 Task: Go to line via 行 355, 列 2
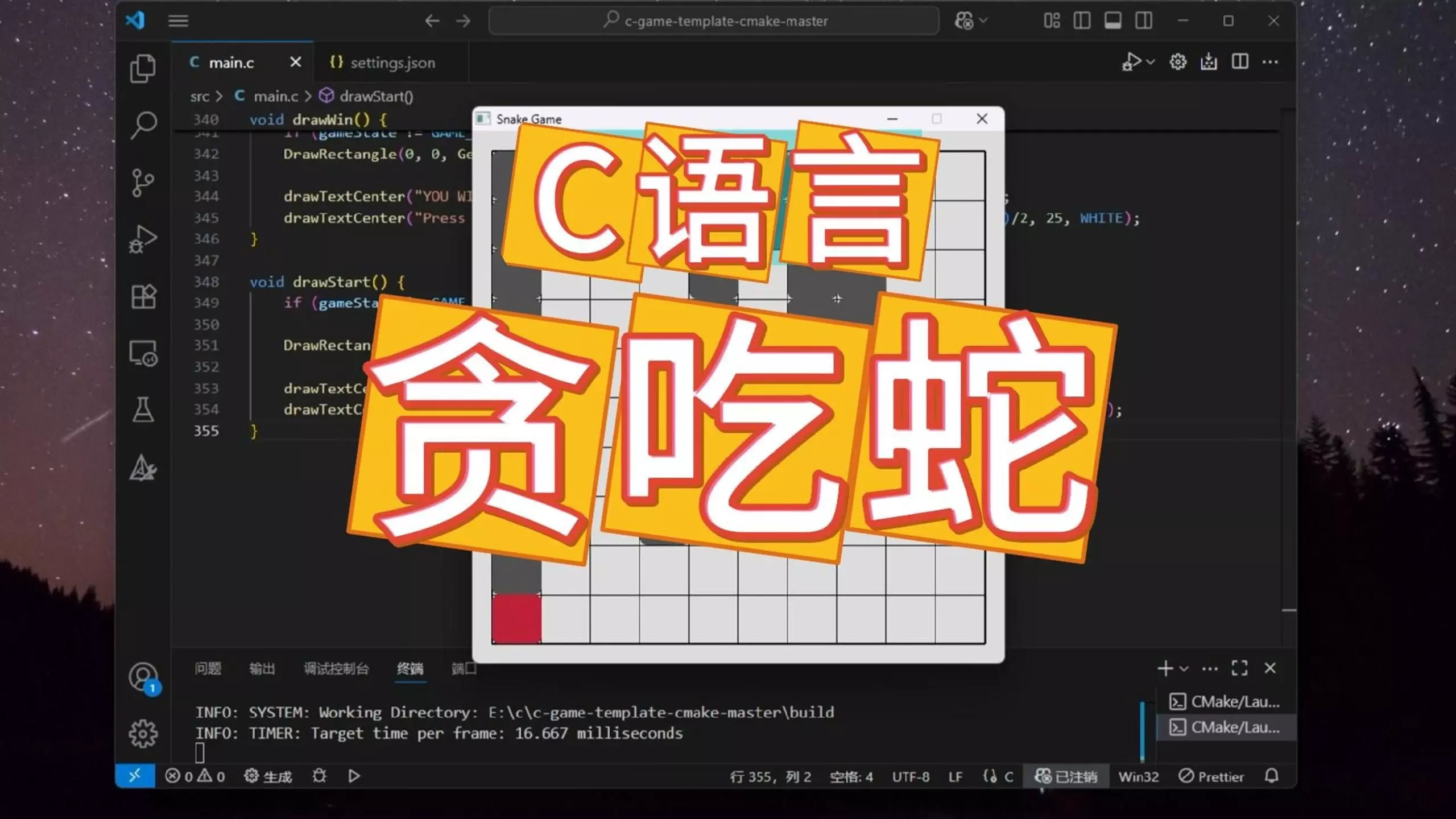pyautogui.click(x=770, y=777)
